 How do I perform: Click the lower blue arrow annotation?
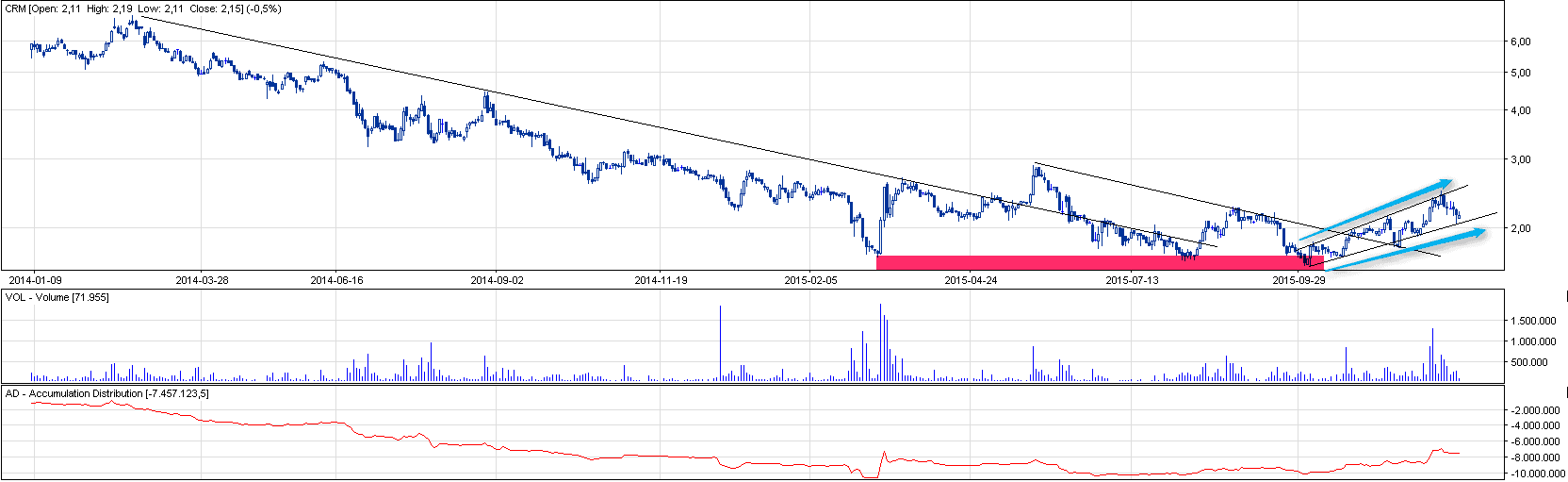point(1404,248)
